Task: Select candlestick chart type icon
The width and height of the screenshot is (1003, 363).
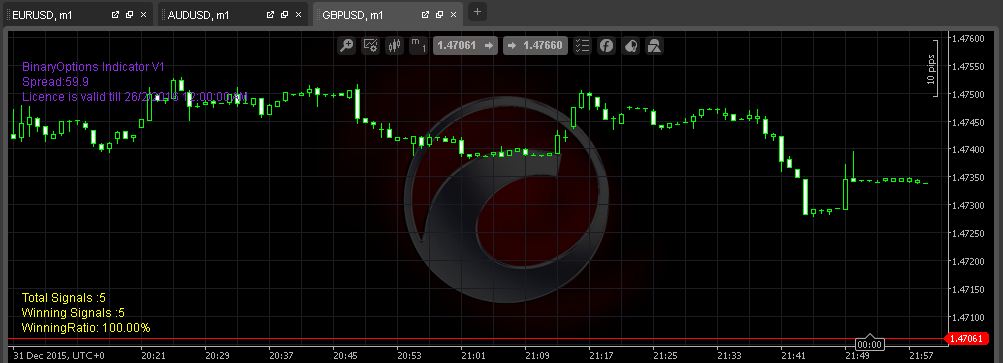Action: [394, 45]
